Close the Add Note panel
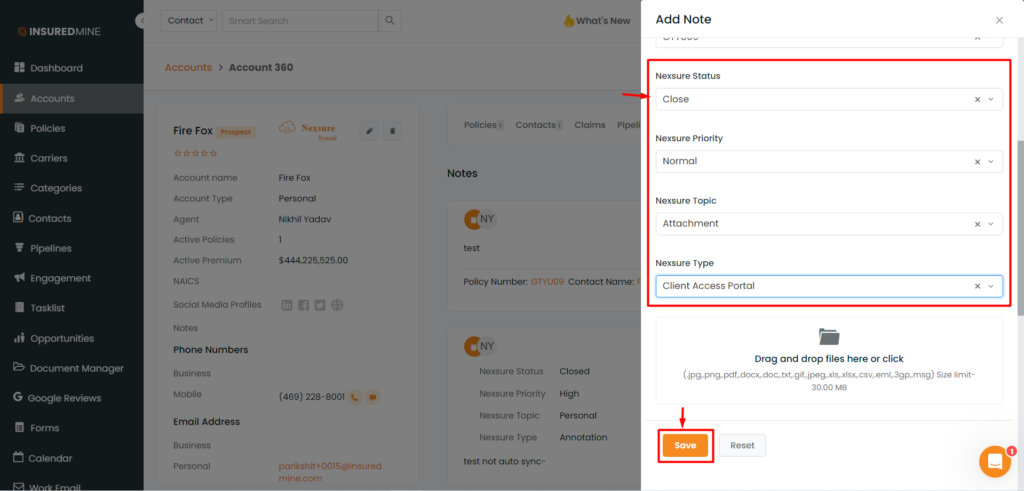Screen dimensions: 1024x491 [x=999, y=20]
